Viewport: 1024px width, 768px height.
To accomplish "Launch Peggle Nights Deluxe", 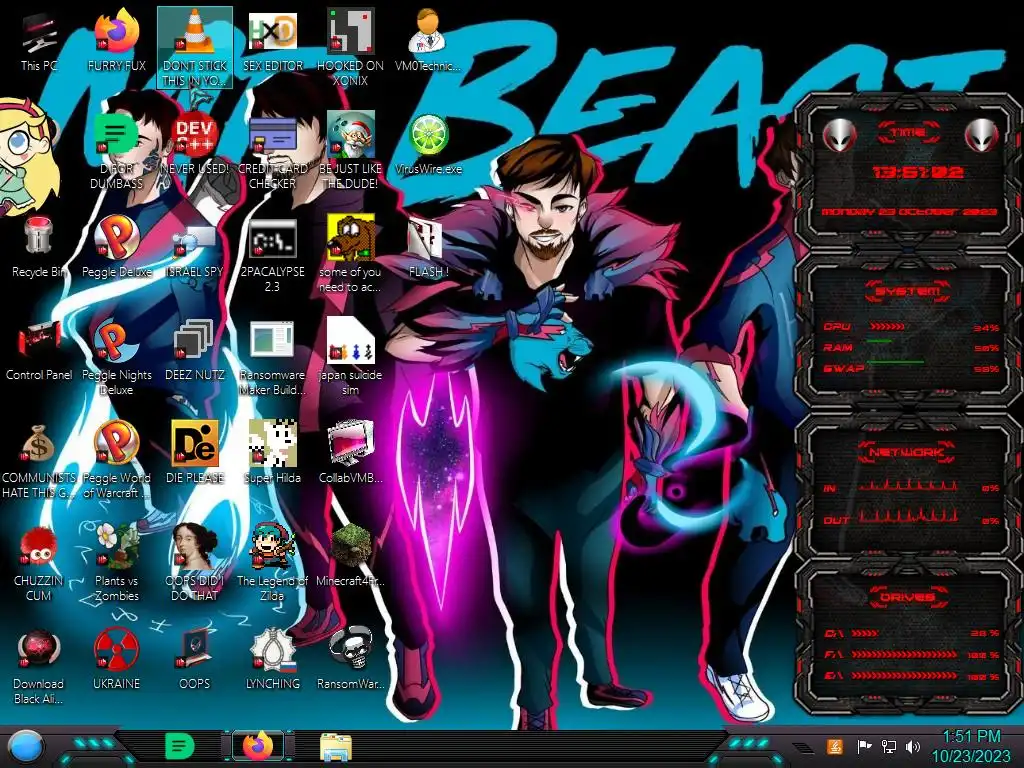I will tap(116, 358).
